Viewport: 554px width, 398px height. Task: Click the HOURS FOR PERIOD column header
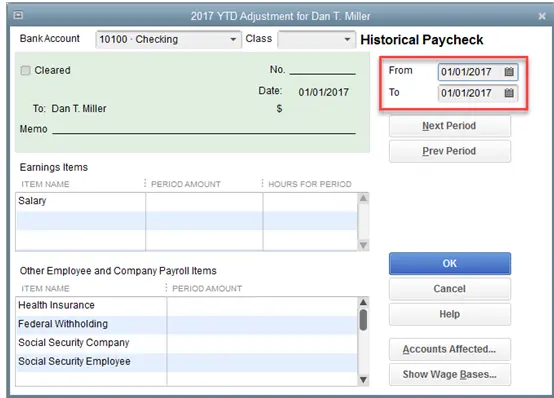(310, 184)
